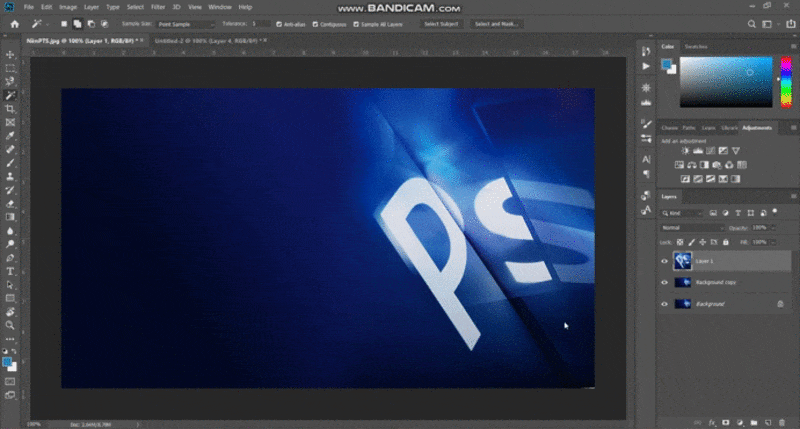Select the Gradient tool

coord(10,217)
